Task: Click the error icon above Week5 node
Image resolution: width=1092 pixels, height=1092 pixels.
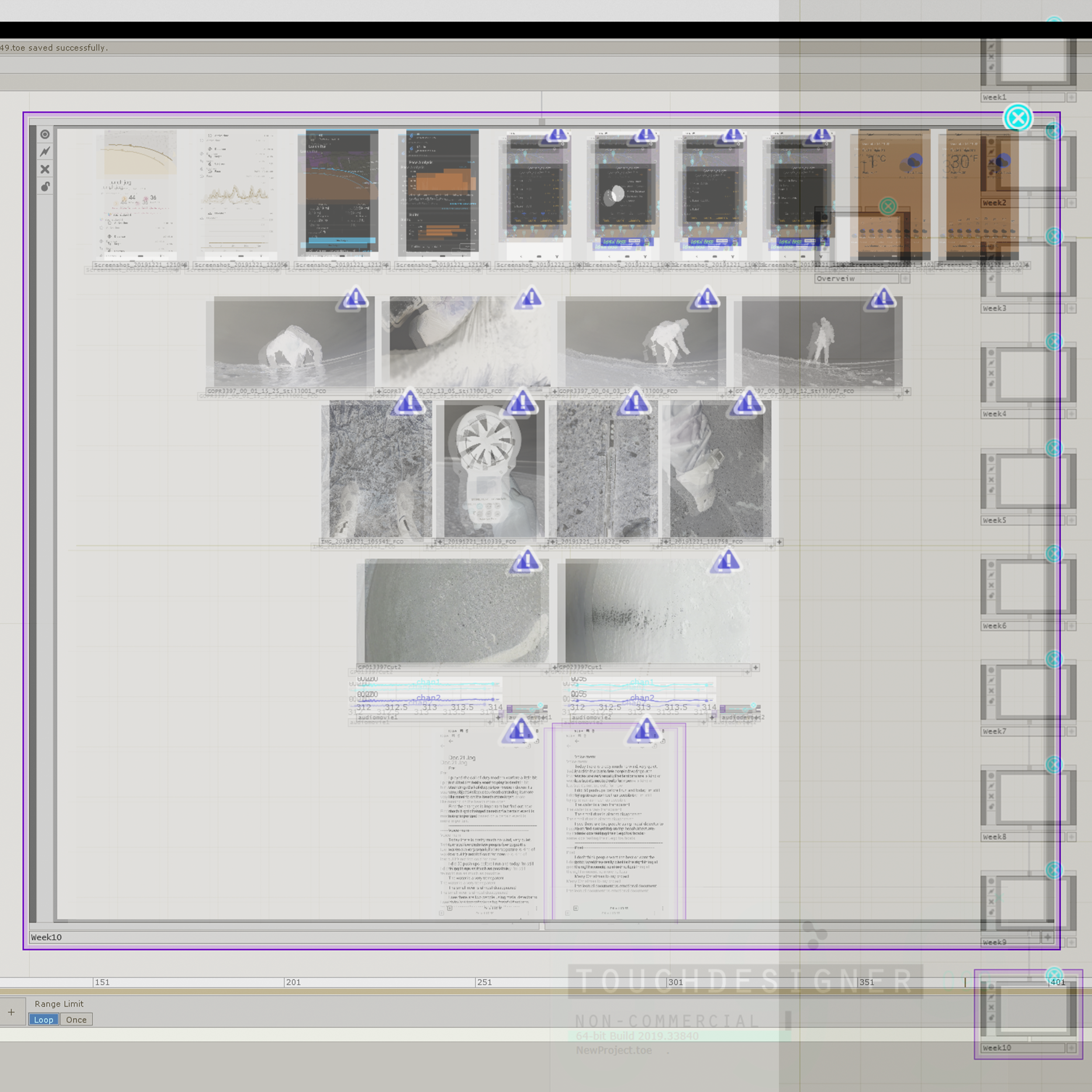Action: point(1054,448)
